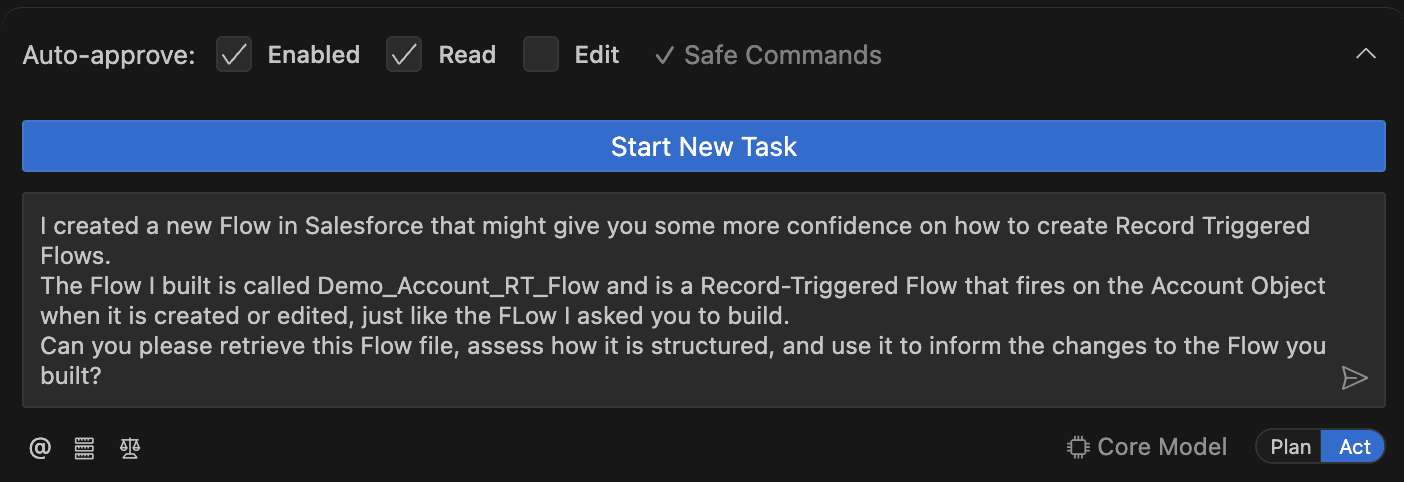Click the Enabled label text
This screenshot has height=482, width=1404.
pos(313,55)
